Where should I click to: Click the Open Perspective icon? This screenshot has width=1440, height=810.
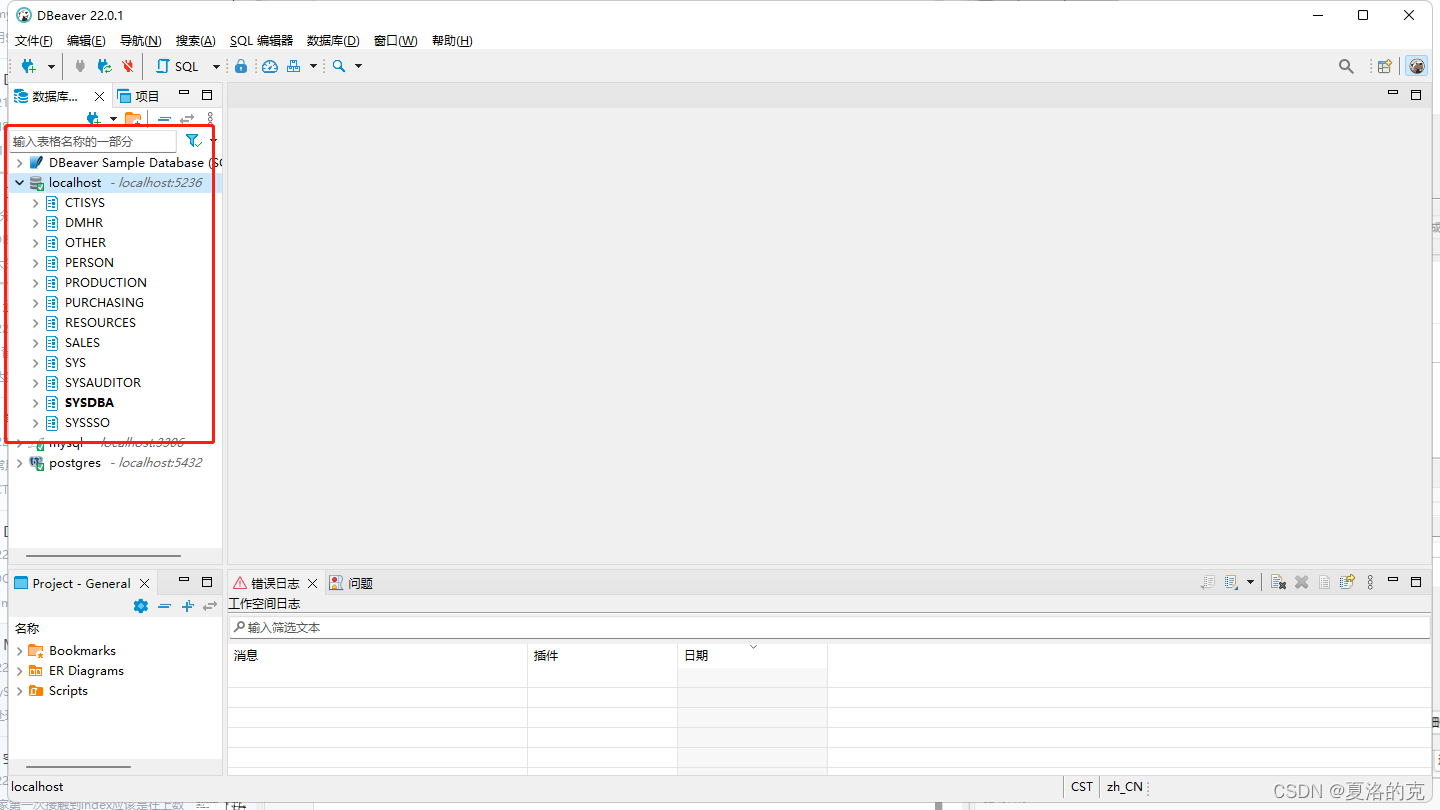tap(1384, 66)
